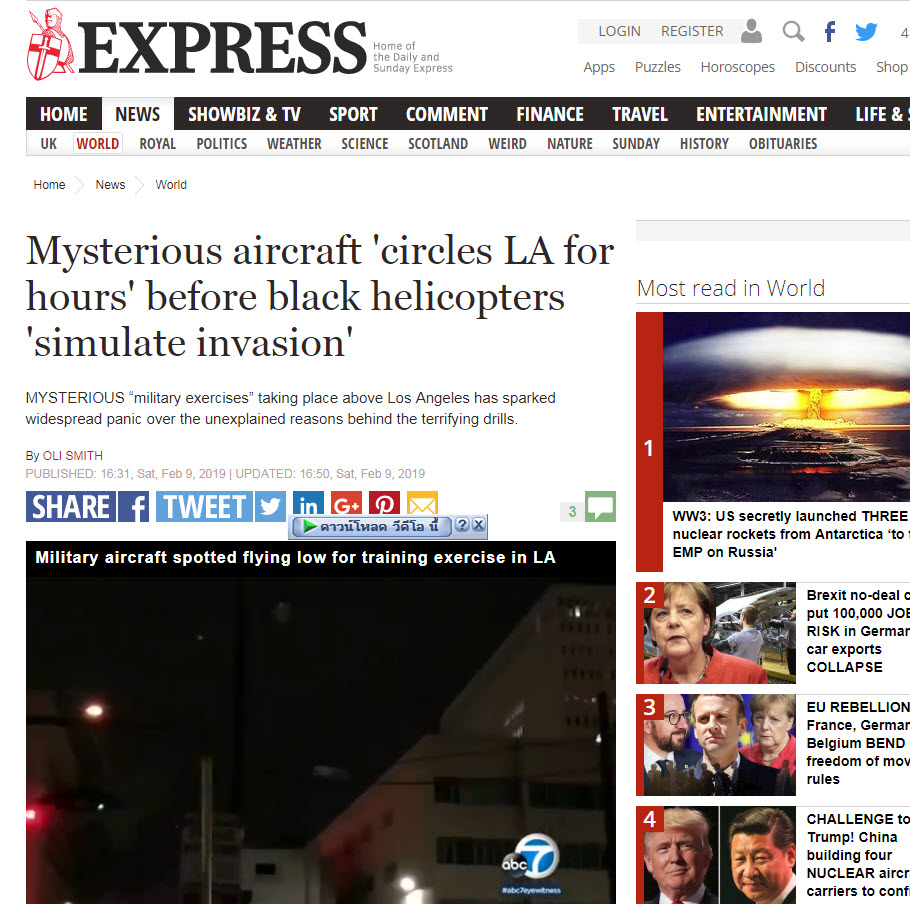The height and width of the screenshot is (904, 910).
Task: Open the SPORT main menu tab
Action: coord(353,114)
